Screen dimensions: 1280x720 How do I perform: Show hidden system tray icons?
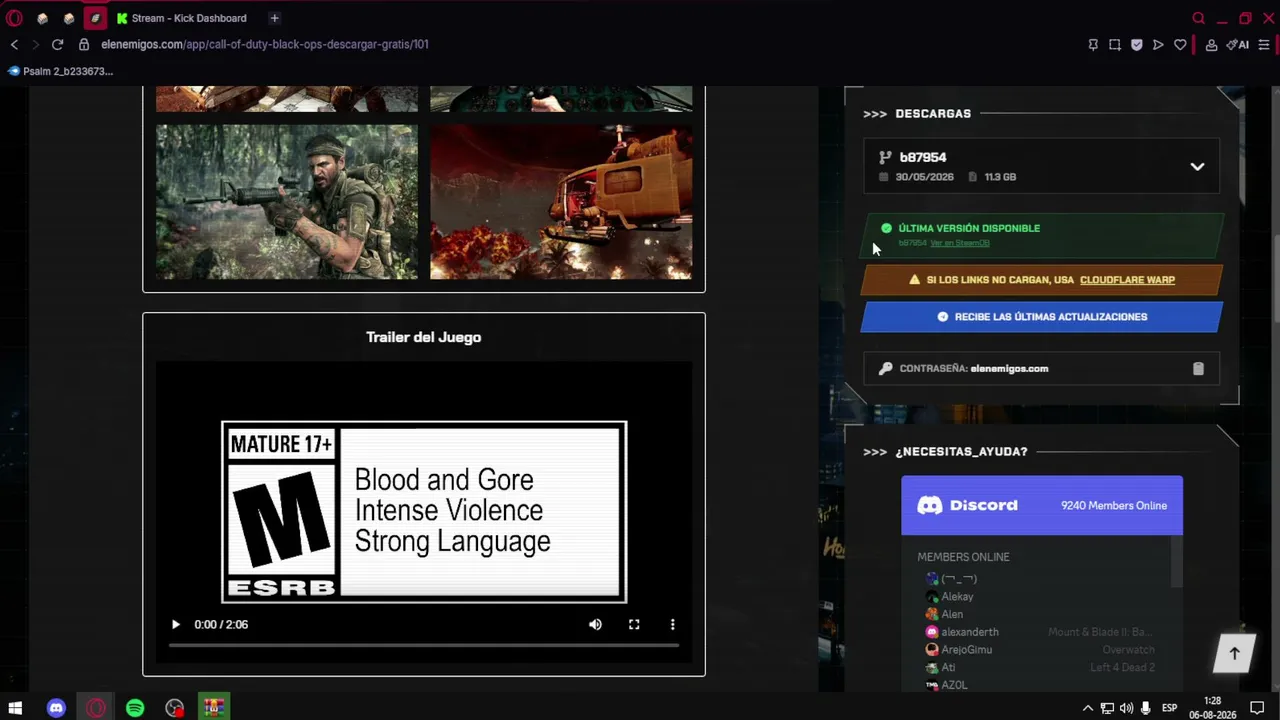coord(1088,708)
